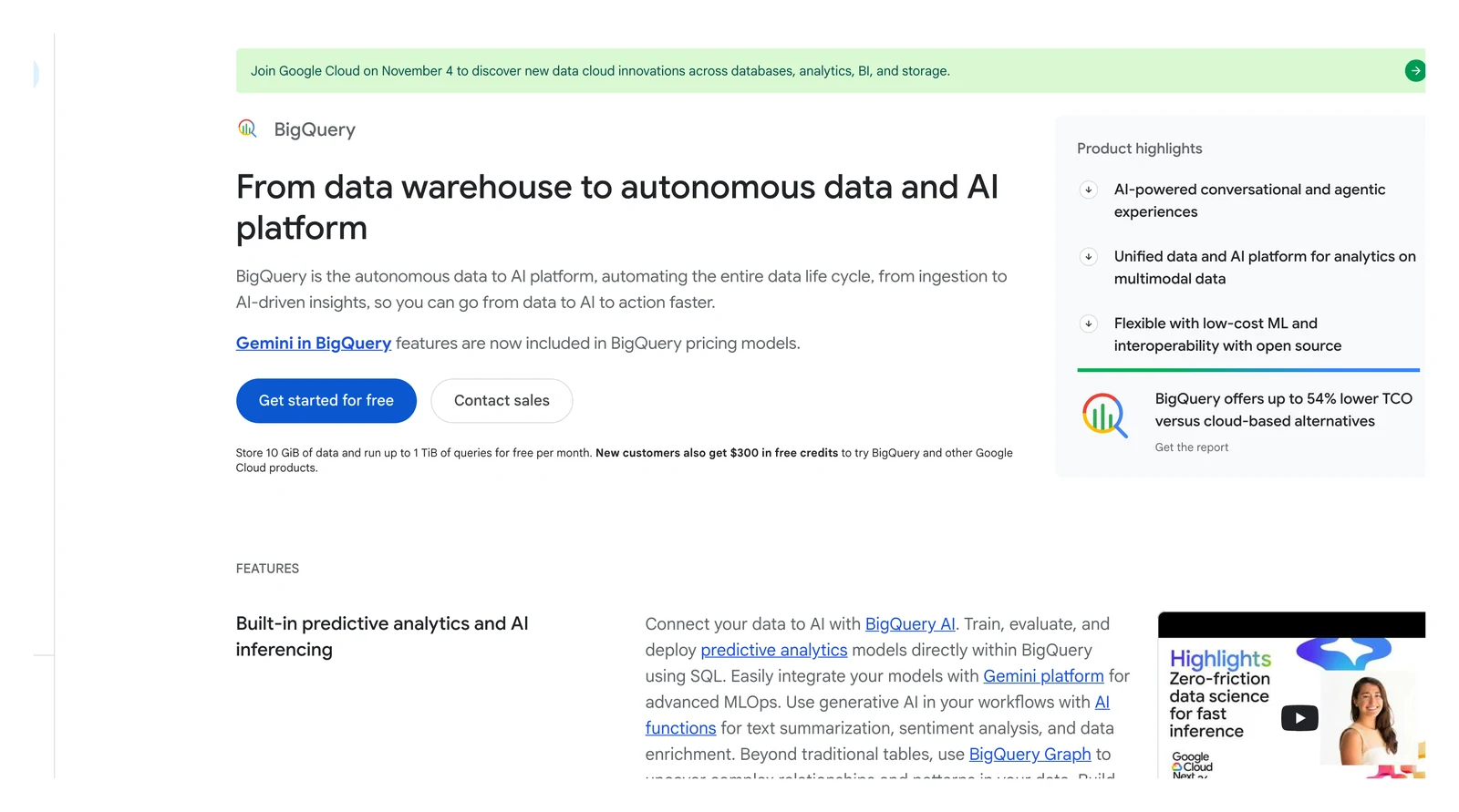Expand Flexible with low-cost ML highlight
1459x812 pixels.
(x=1088, y=324)
